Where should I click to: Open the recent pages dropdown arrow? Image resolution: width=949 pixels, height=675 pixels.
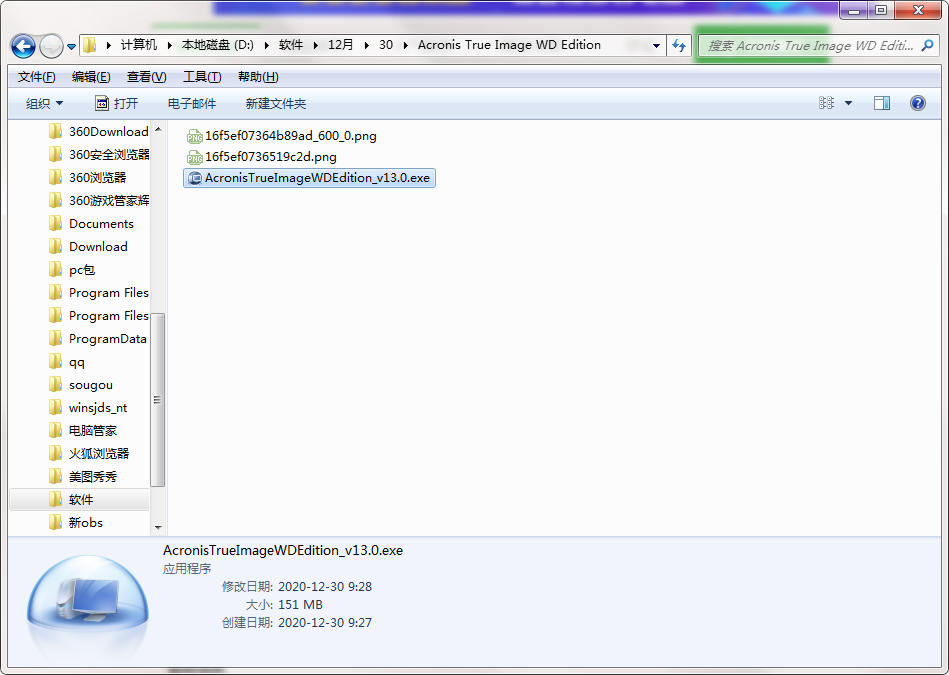click(x=71, y=47)
